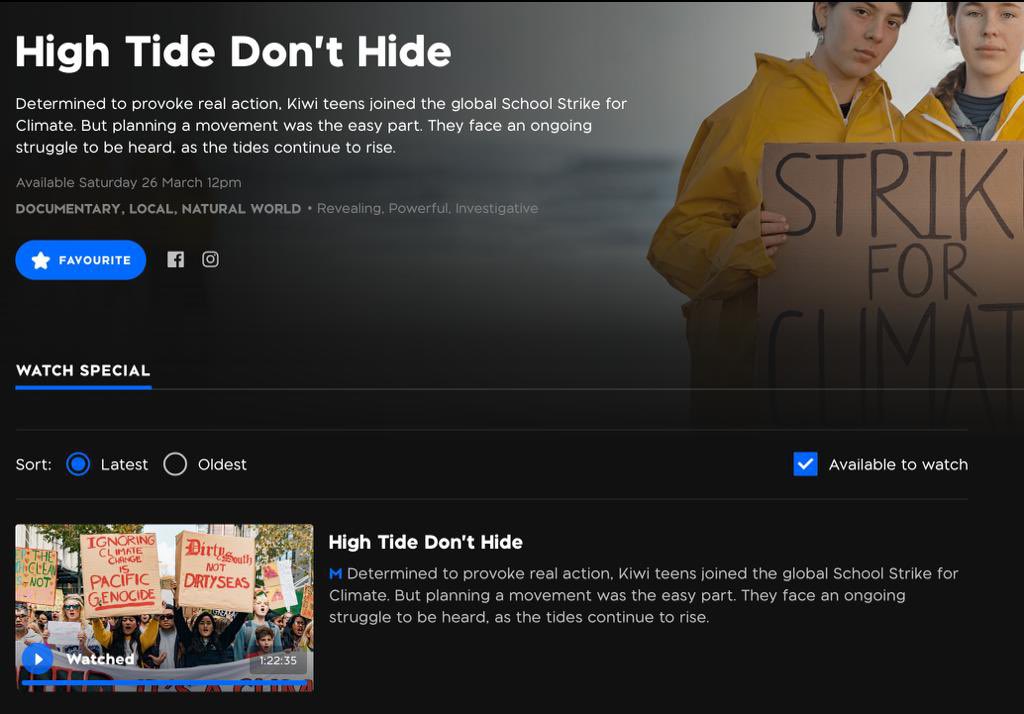Click the Revealing, Powerful, Investigative tags
The image size is (1024, 714).
428,208
